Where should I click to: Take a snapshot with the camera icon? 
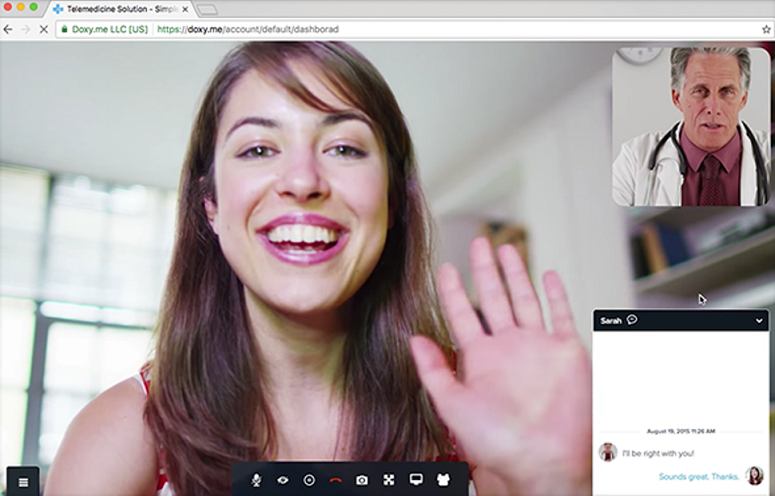click(x=362, y=480)
